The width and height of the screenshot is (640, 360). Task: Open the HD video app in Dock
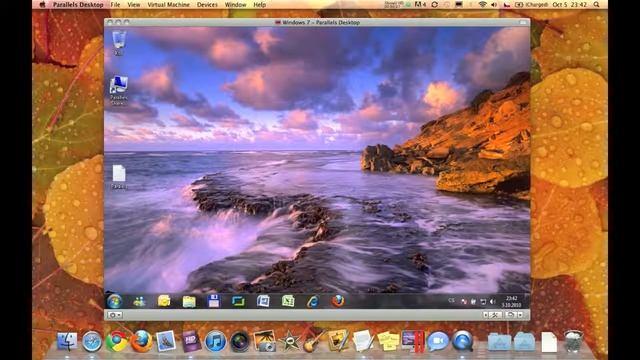coord(191,341)
